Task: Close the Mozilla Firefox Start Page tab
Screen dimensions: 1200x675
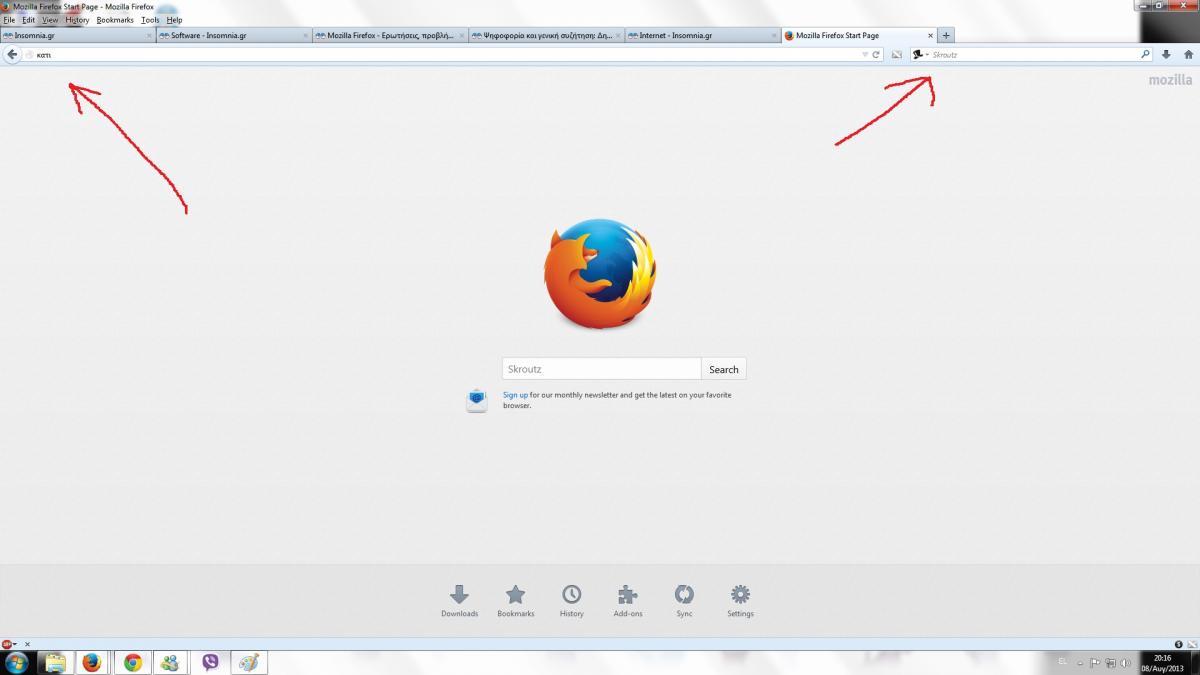Action: 931,36
